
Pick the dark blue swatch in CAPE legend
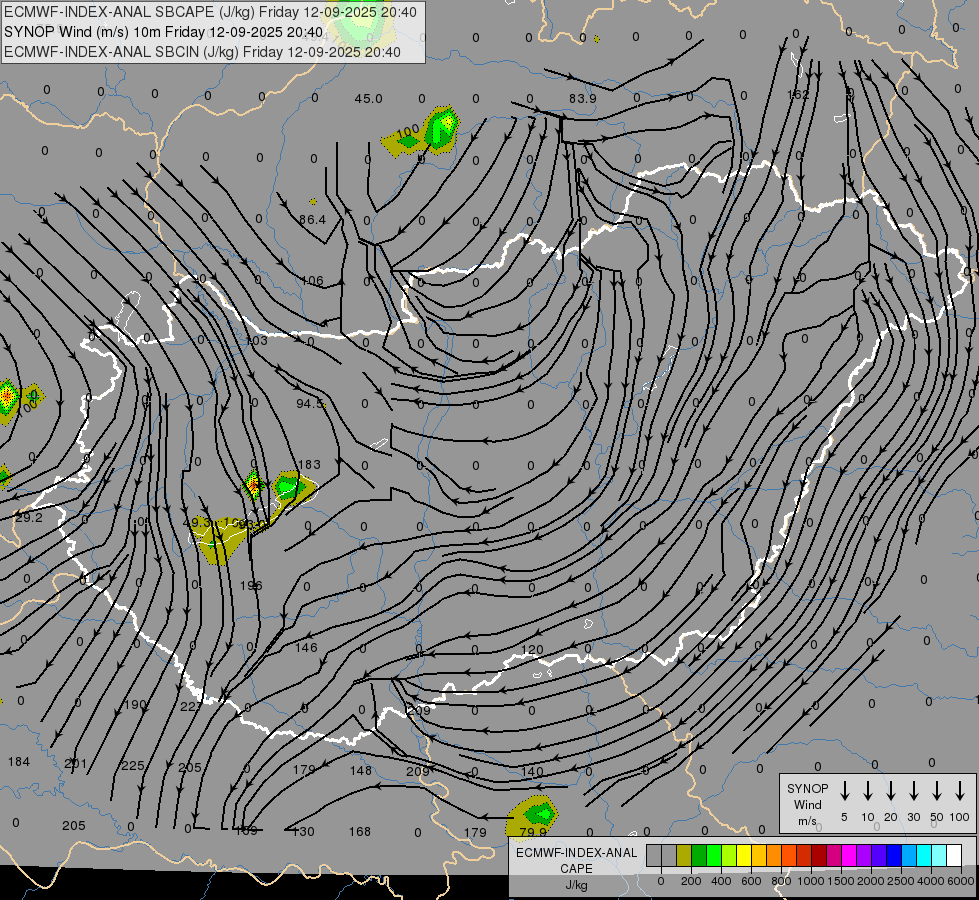[x=893, y=855]
